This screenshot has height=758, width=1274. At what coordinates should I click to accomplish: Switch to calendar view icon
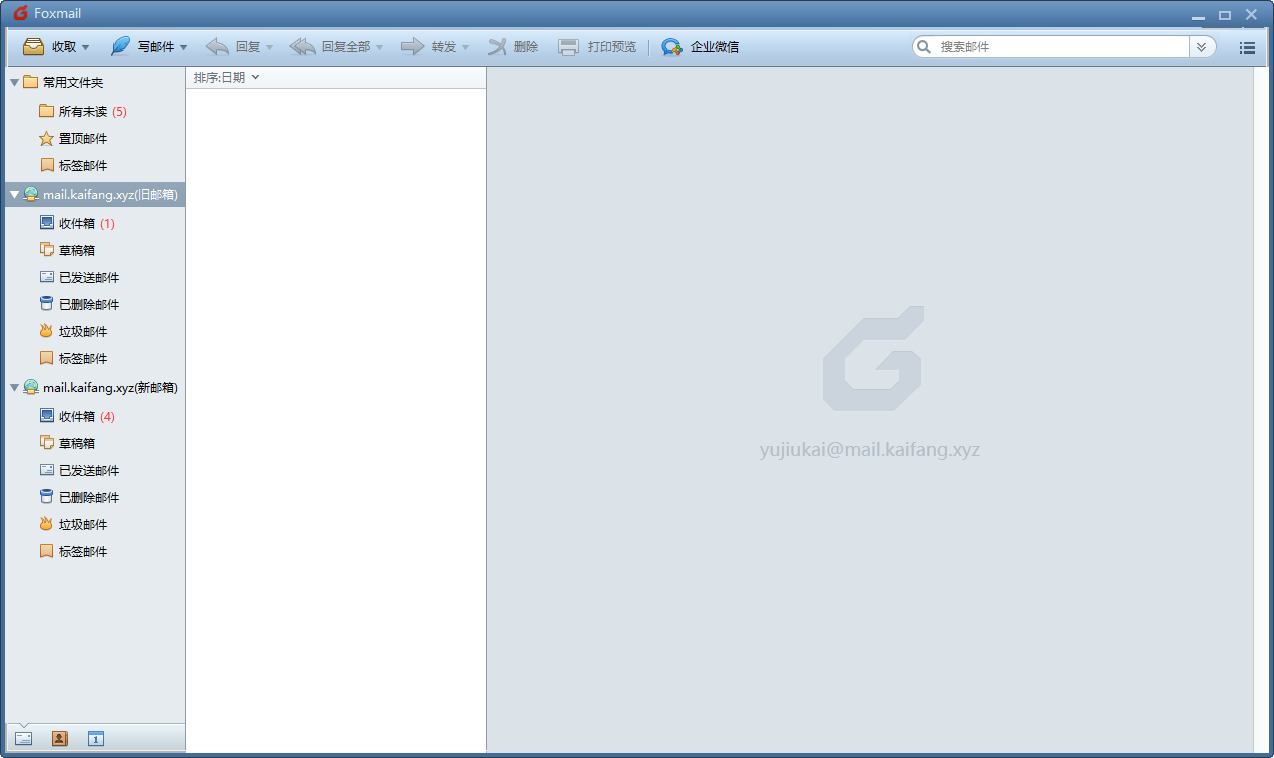96,738
